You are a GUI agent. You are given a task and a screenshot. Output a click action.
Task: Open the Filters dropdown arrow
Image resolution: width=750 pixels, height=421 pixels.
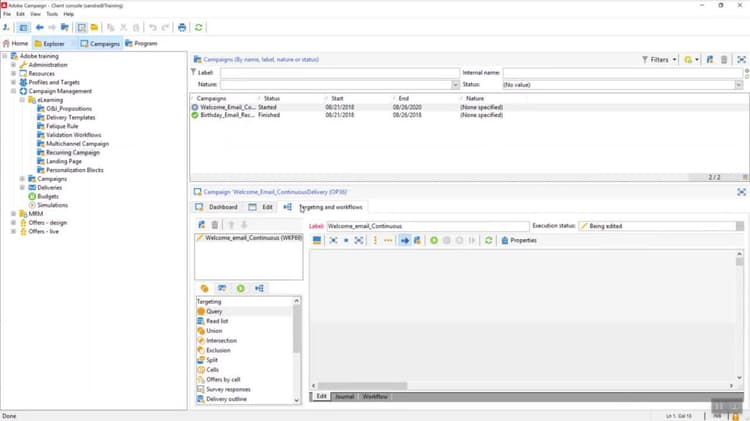click(674, 60)
